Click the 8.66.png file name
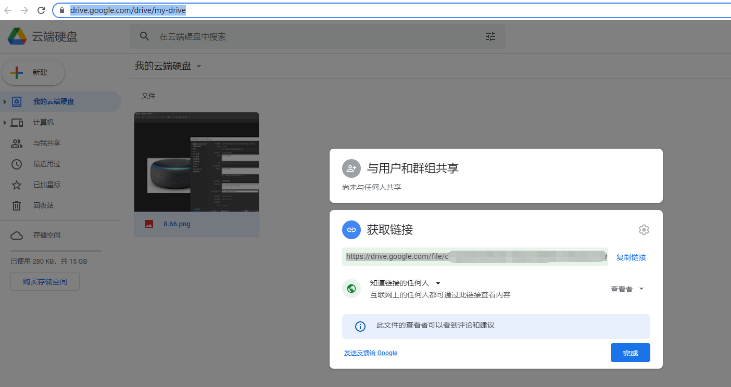This screenshot has height=387, width=731. (x=177, y=224)
